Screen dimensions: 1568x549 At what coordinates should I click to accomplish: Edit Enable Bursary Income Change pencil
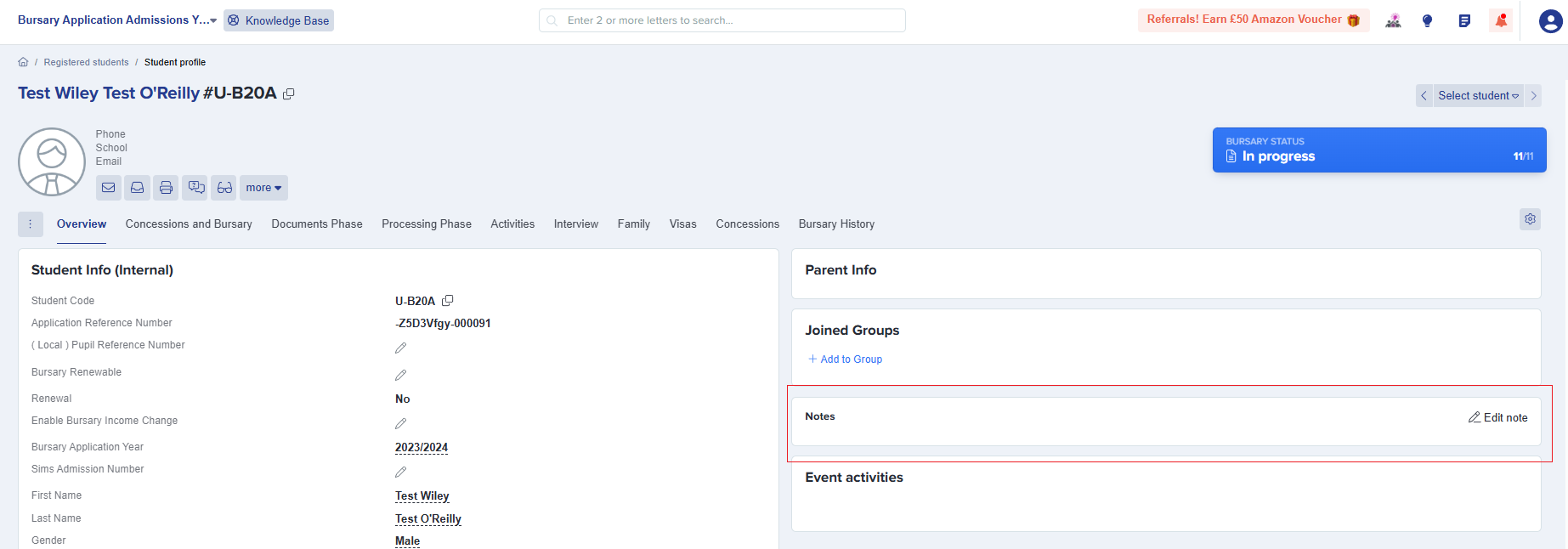tap(401, 423)
